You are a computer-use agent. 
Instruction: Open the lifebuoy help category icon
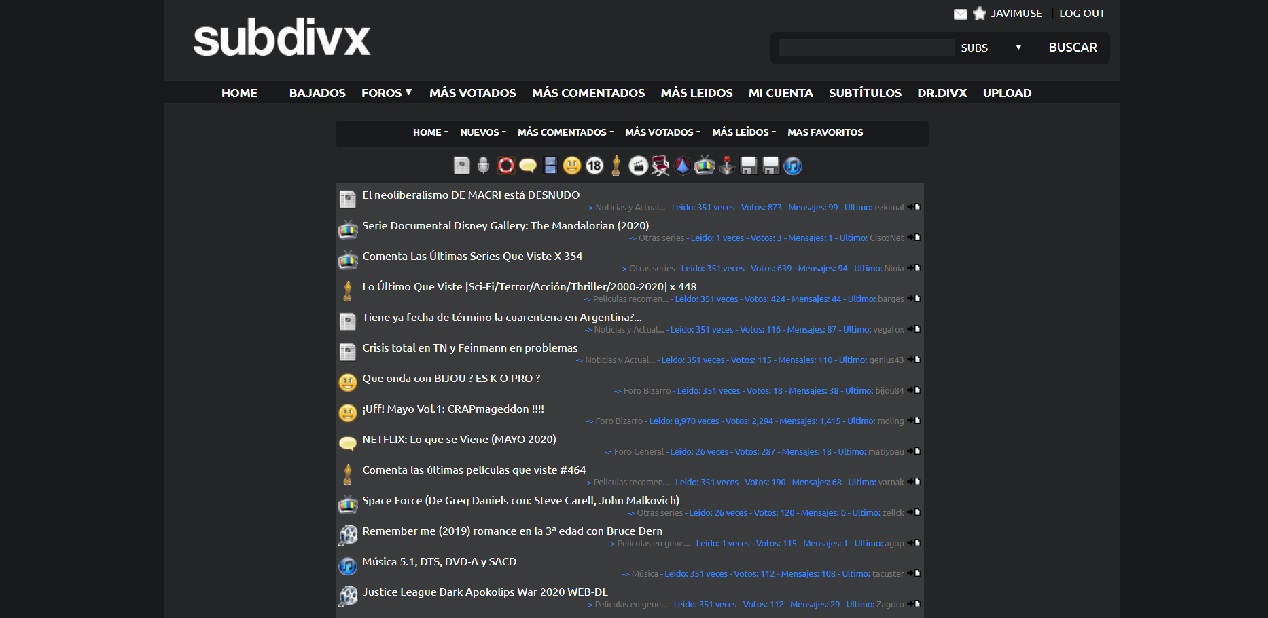point(507,165)
